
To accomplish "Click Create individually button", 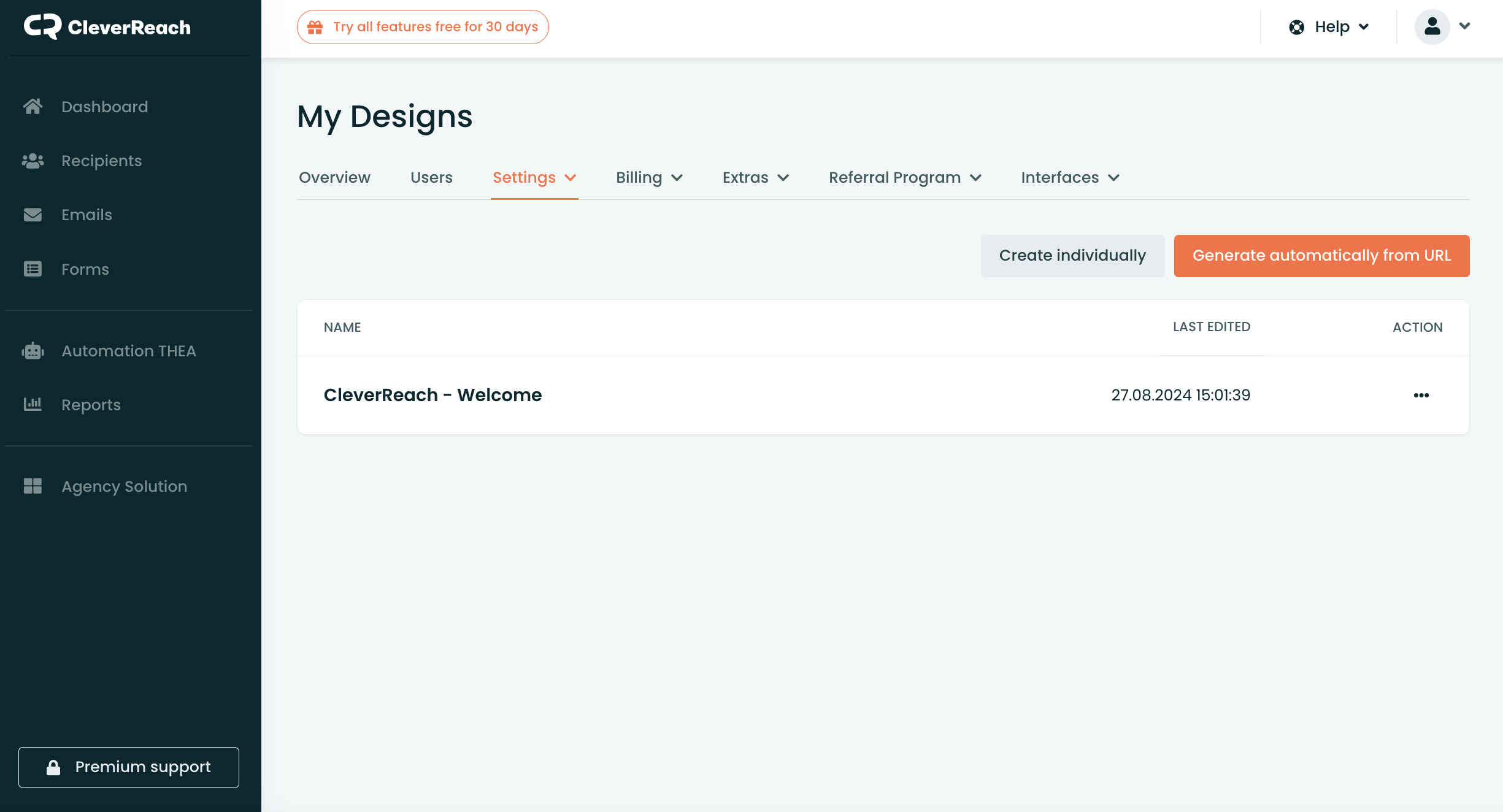I will pos(1072,256).
